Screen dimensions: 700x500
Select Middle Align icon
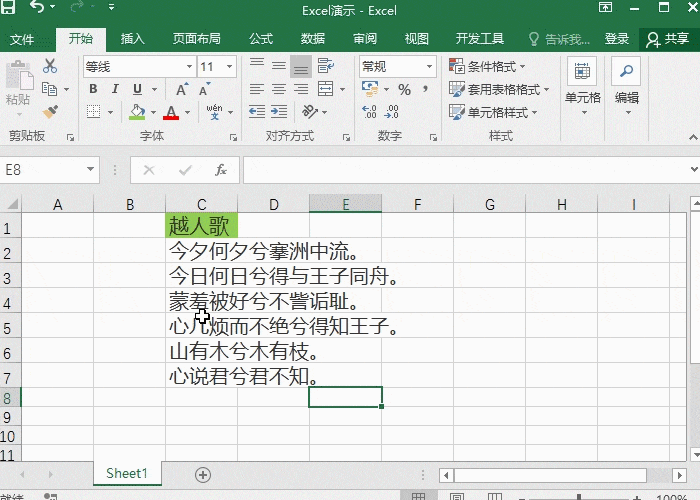279,66
